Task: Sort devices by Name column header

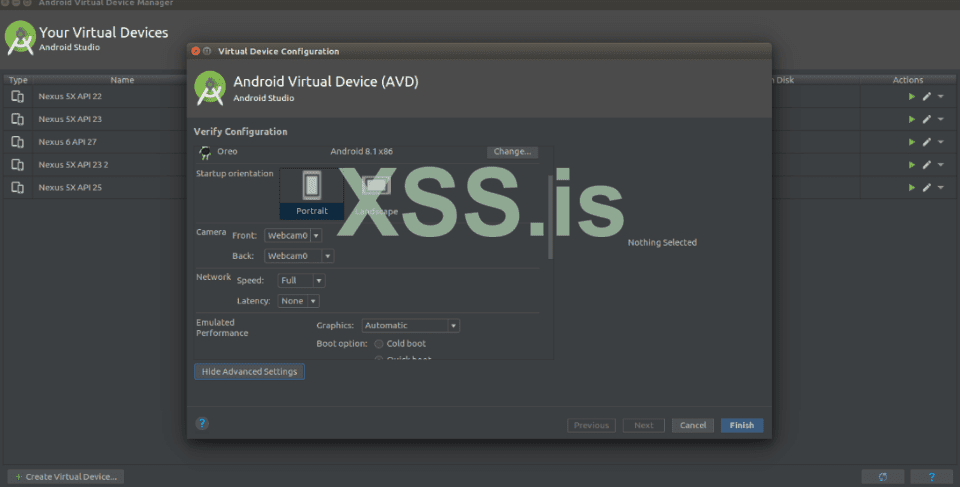Action: point(122,80)
